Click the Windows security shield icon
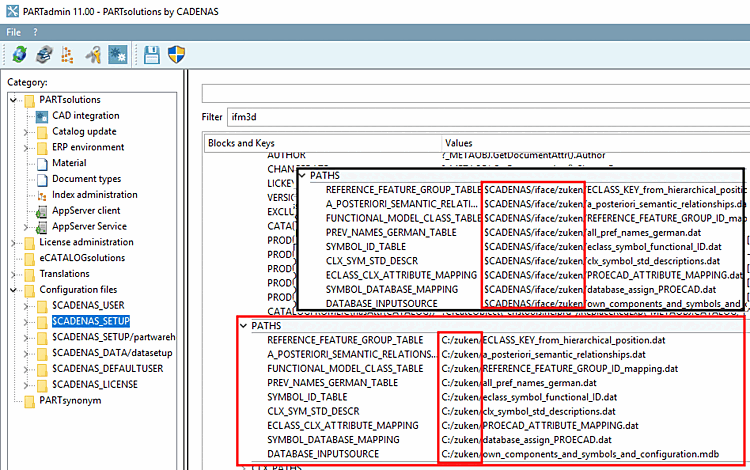The width and height of the screenshot is (750, 470). tap(176, 55)
